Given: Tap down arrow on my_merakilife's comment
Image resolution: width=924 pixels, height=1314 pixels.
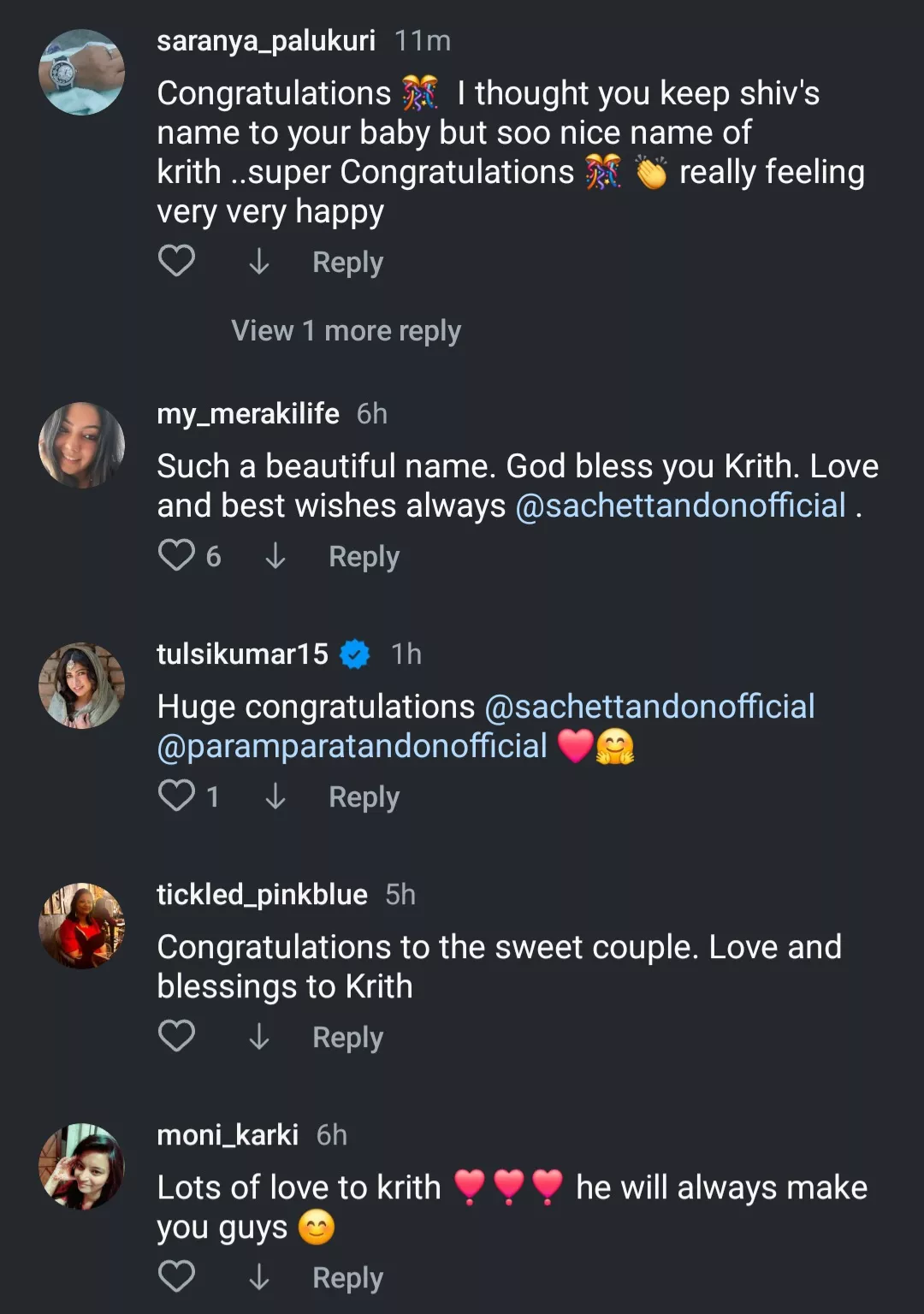Looking at the screenshot, I should point(275,556).
